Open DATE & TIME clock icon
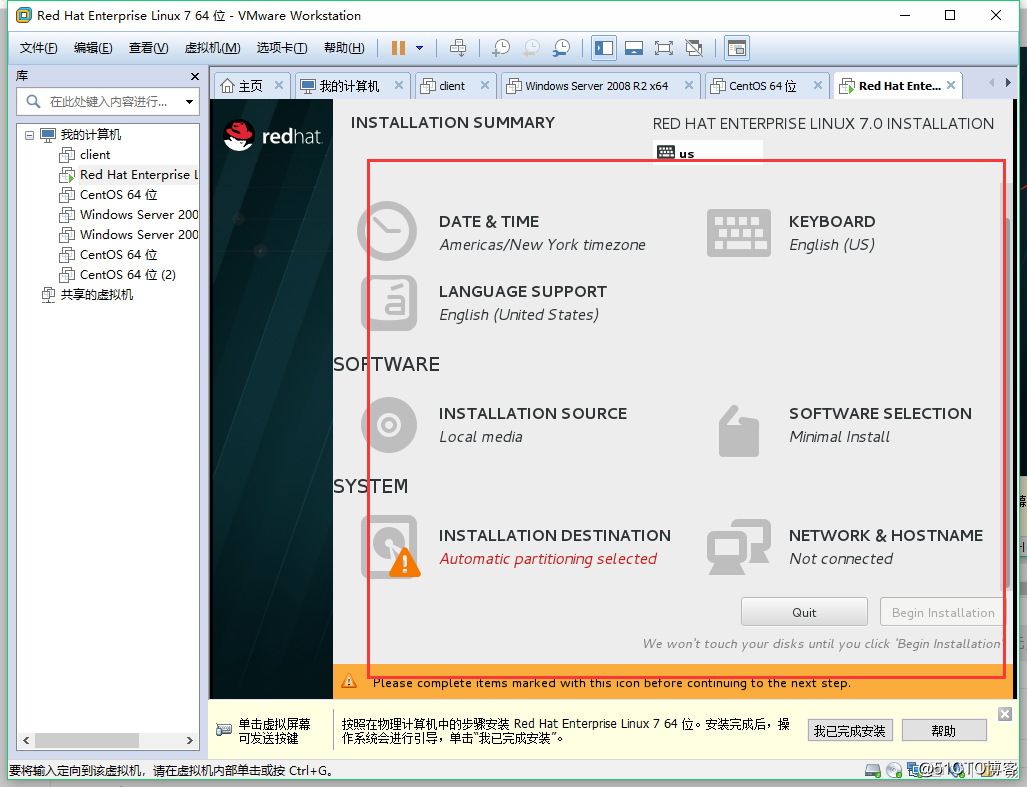 coord(387,231)
